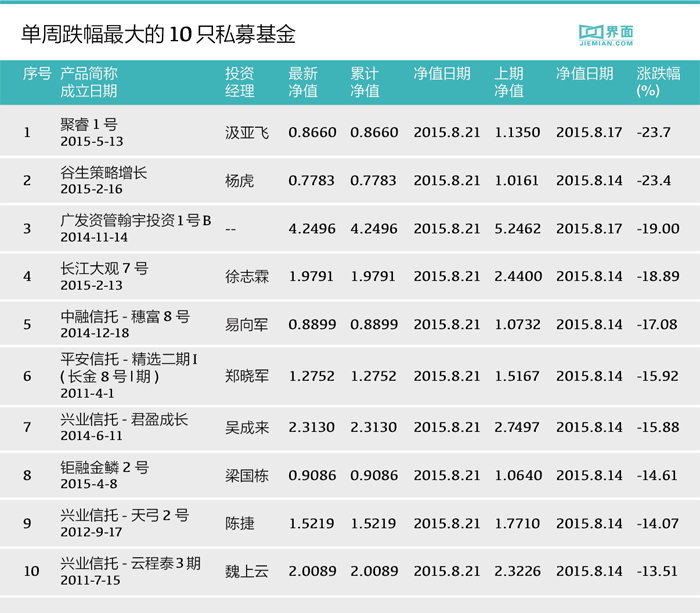Click the decline value -17.08
The width and height of the screenshot is (700, 613).
tap(657, 325)
